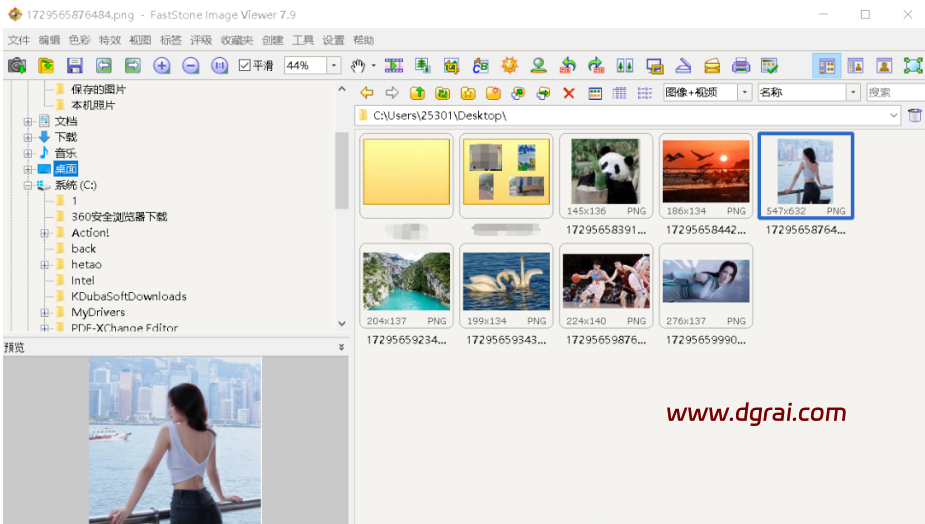925x524 pixels.
Task: Open the 名称 sort order dropdown
Action: point(853,93)
